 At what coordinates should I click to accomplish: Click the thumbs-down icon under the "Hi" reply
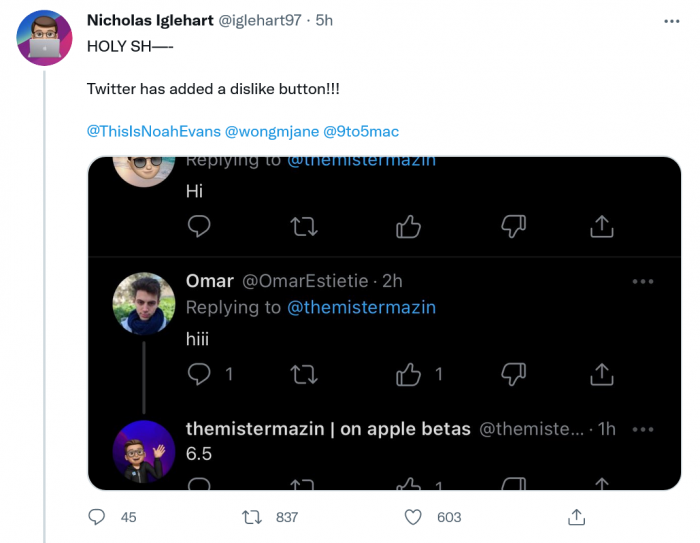click(x=513, y=227)
